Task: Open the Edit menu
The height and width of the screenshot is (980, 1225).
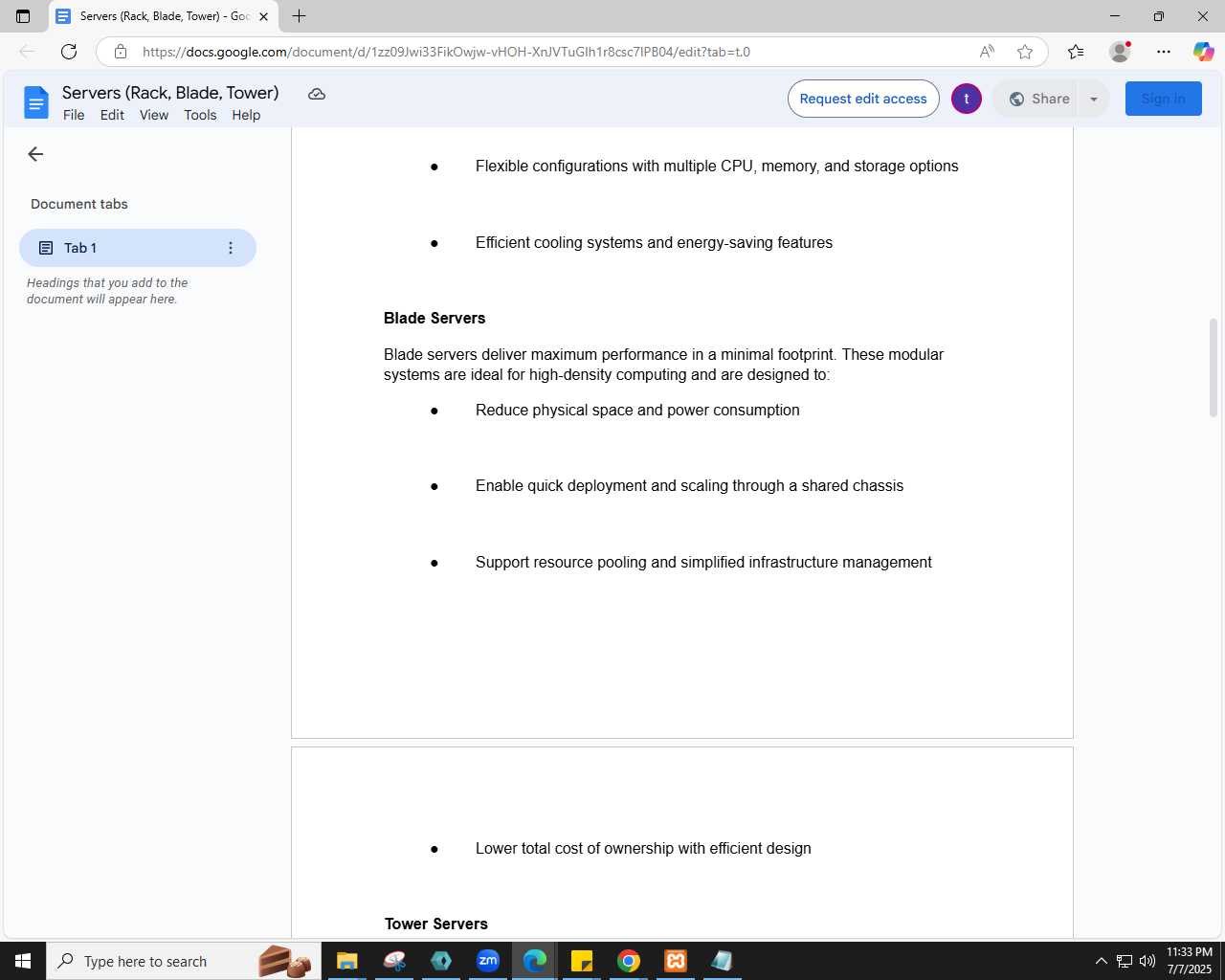Action: 112,115
